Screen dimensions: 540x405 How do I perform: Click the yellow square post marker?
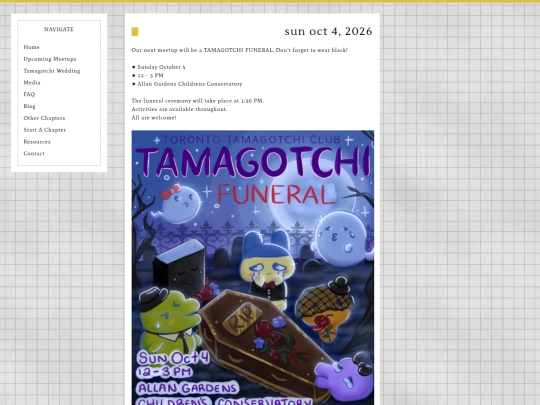coord(135,32)
